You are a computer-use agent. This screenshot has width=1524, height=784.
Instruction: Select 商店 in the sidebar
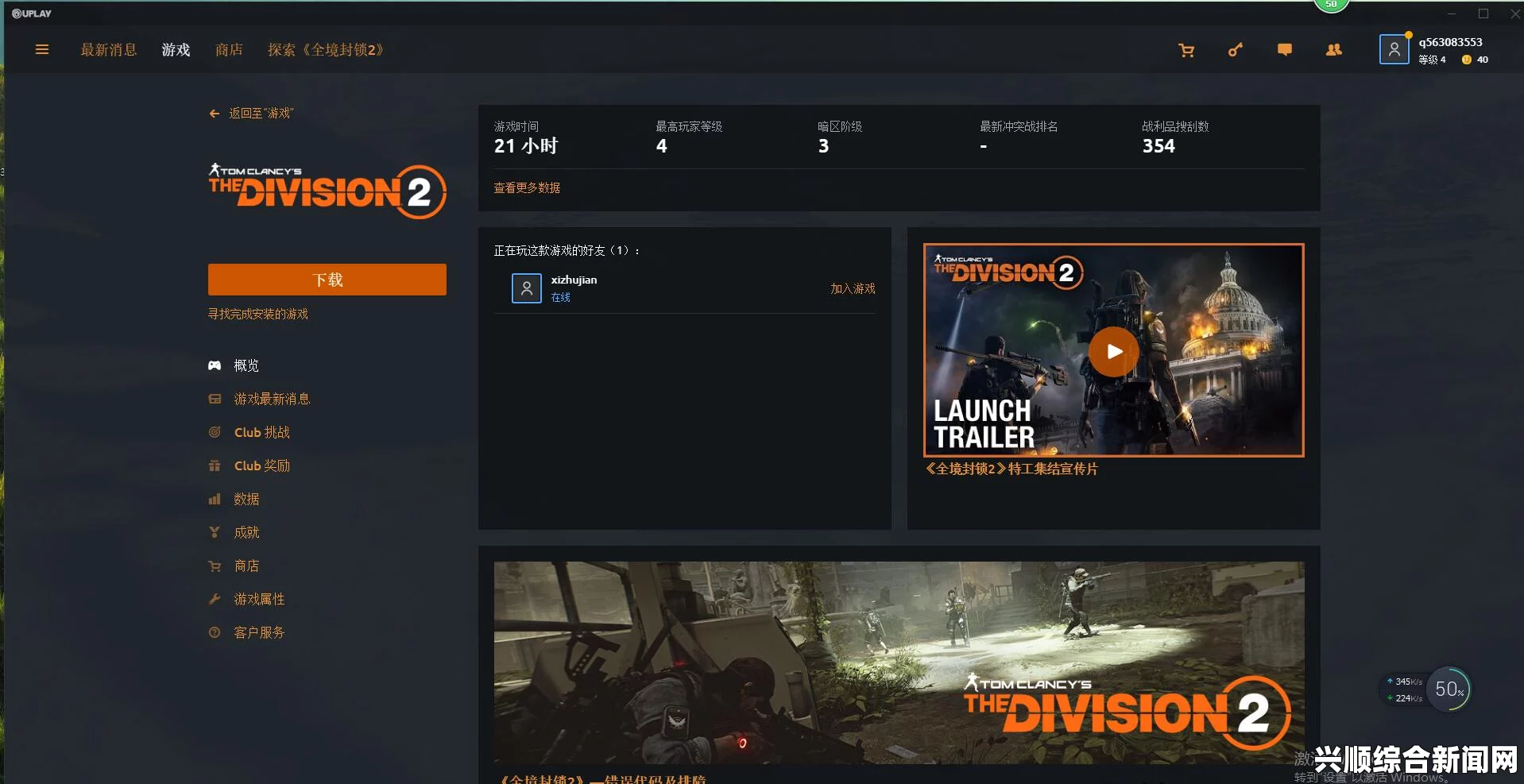246,566
